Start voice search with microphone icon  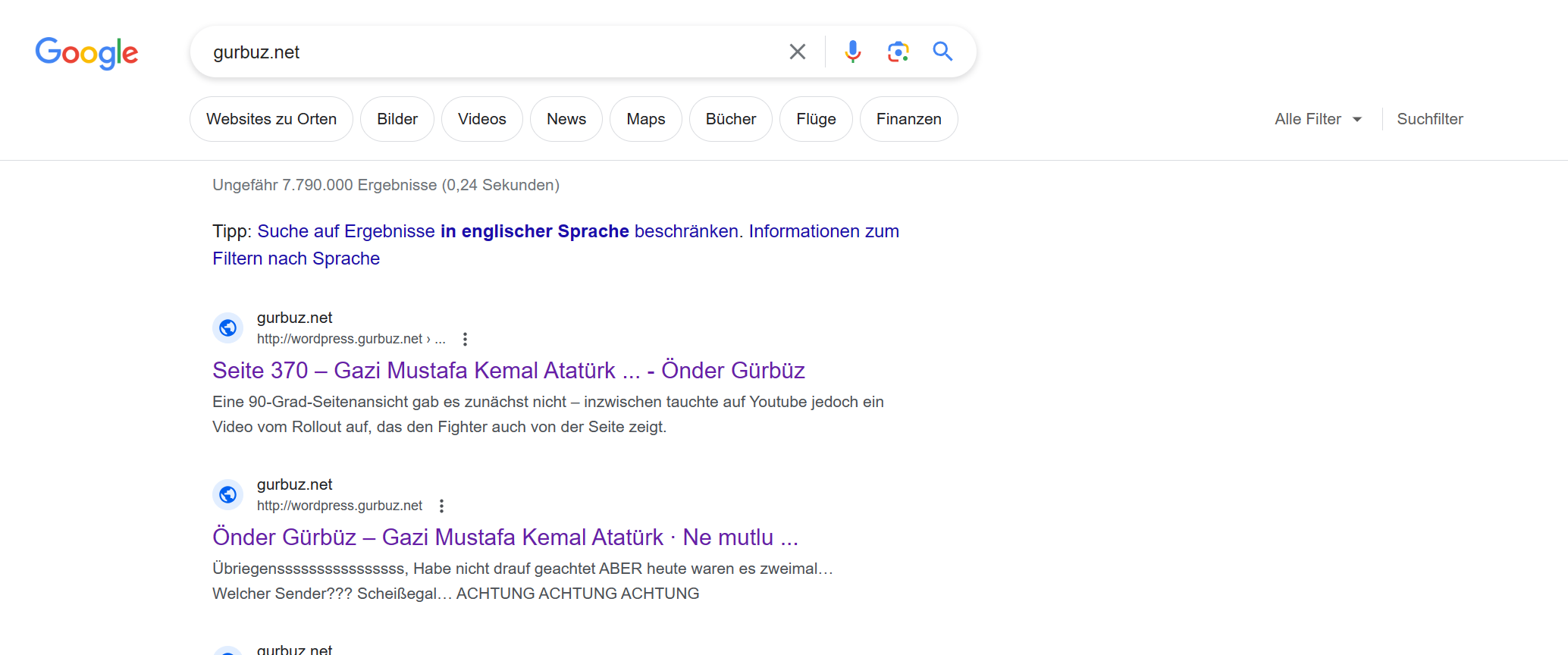[852, 52]
